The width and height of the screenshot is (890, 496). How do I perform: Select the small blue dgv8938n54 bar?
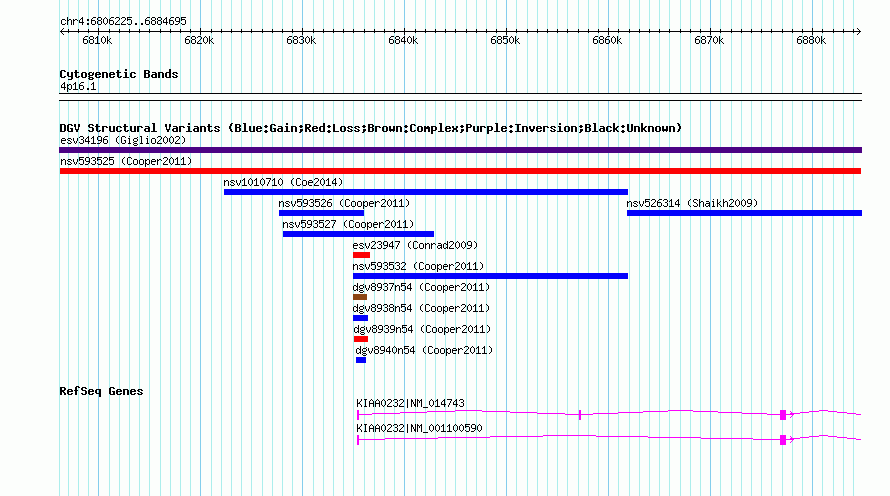(360, 318)
